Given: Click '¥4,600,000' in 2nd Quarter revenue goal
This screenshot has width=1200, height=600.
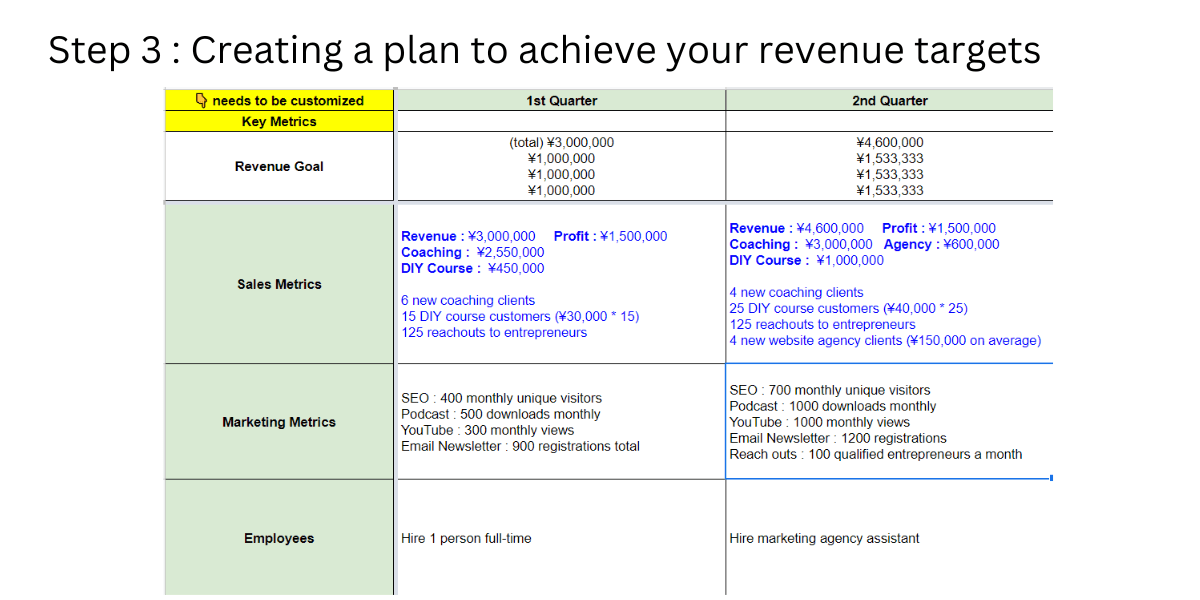Looking at the screenshot, I should (889, 143).
